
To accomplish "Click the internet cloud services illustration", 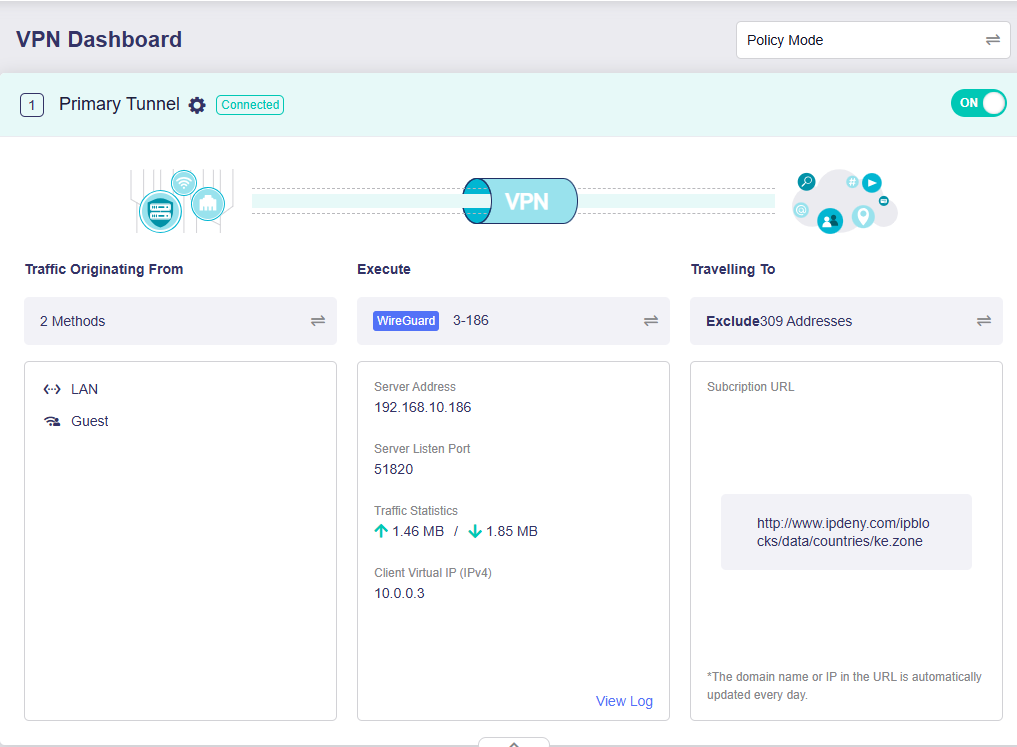I will 844,202.
